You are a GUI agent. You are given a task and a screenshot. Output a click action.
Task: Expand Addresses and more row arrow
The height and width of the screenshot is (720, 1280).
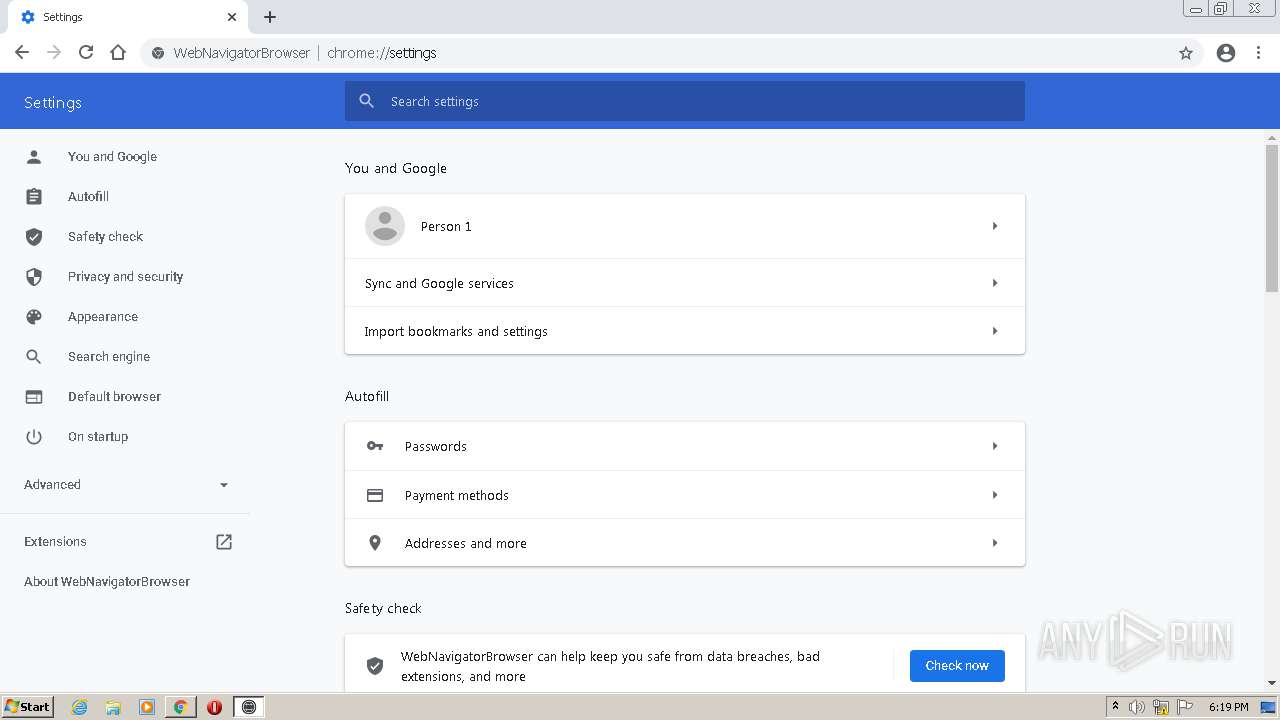[995, 543]
